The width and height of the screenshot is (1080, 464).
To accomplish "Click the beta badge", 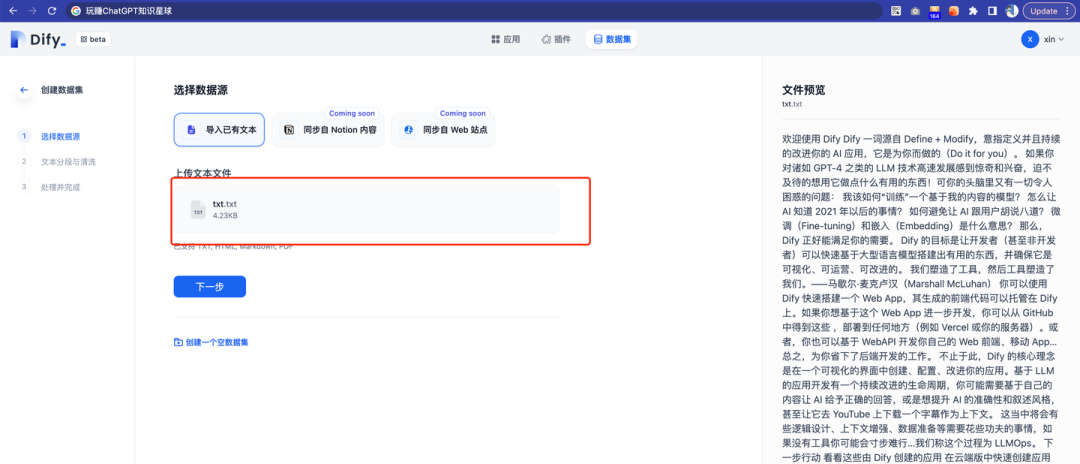I will [x=93, y=39].
